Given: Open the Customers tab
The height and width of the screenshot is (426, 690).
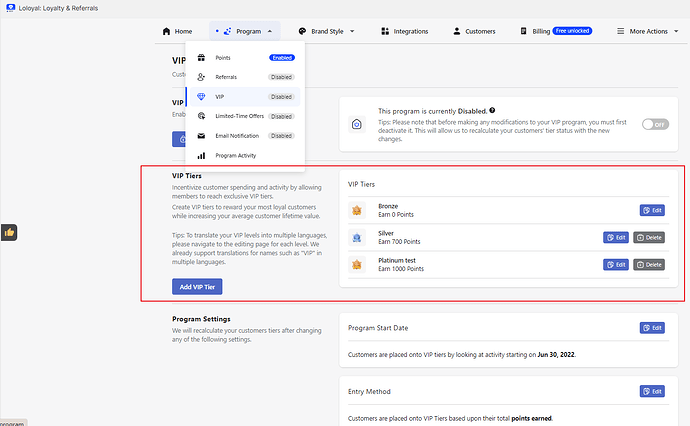Looking at the screenshot, I should [x=474, y=31].
